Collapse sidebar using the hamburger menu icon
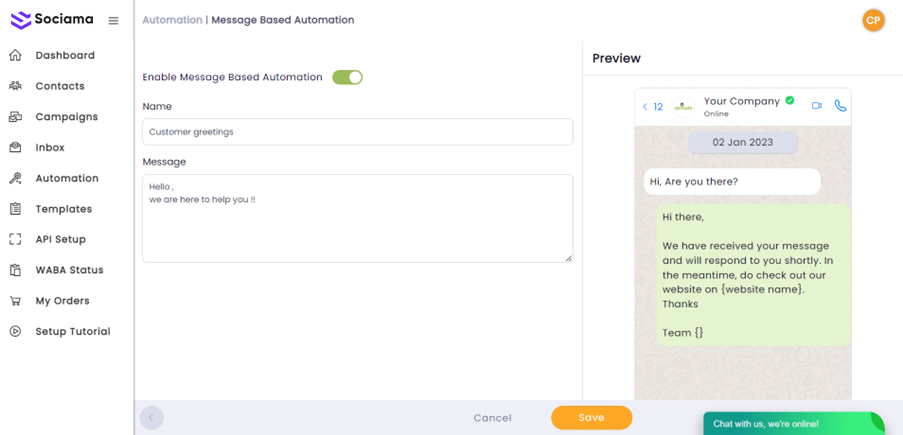The height and width of the screenshot is (435, 903). point(113,21)
